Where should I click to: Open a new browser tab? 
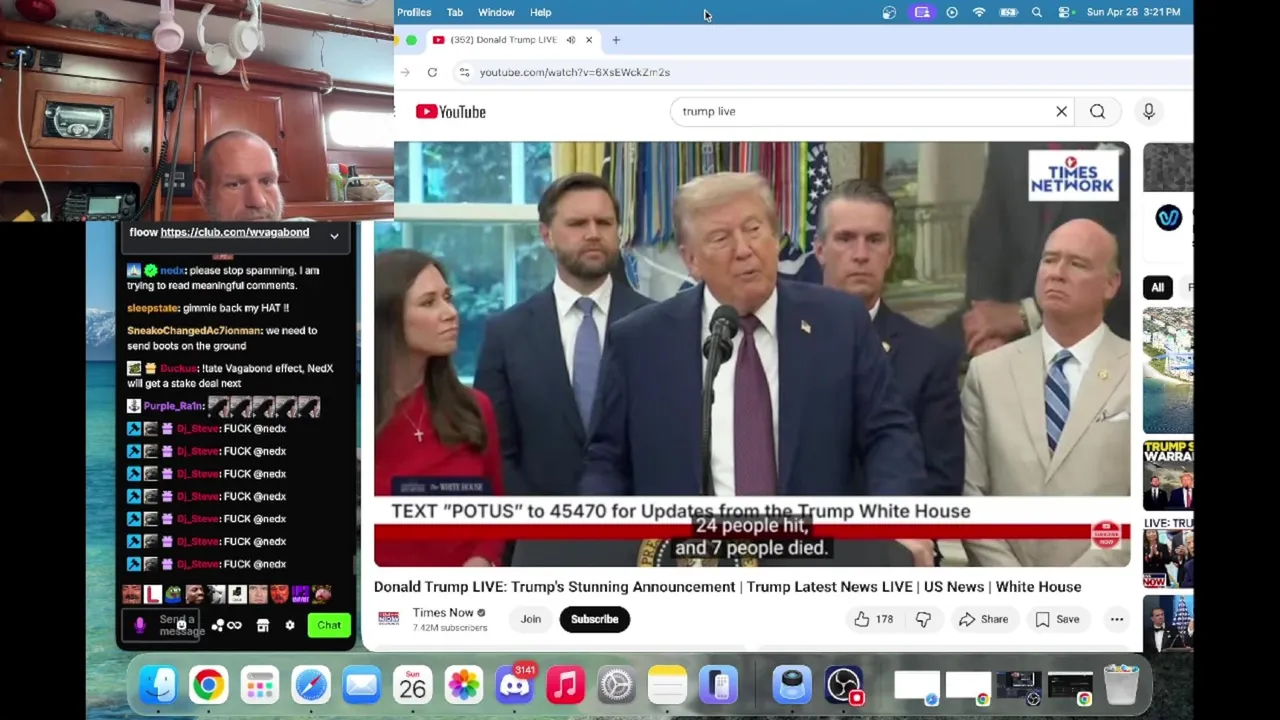point(616,40)
